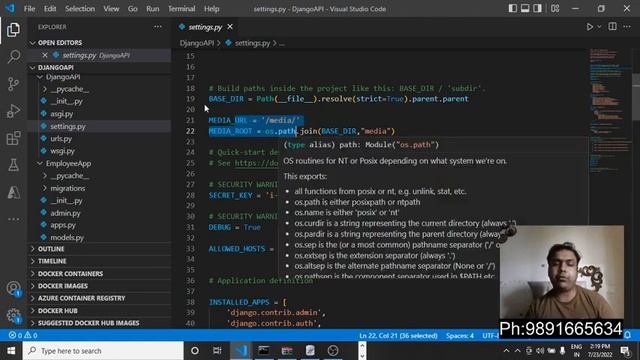
Task: Toggle secondary side bar layout icon
Action: pos(538,9)
